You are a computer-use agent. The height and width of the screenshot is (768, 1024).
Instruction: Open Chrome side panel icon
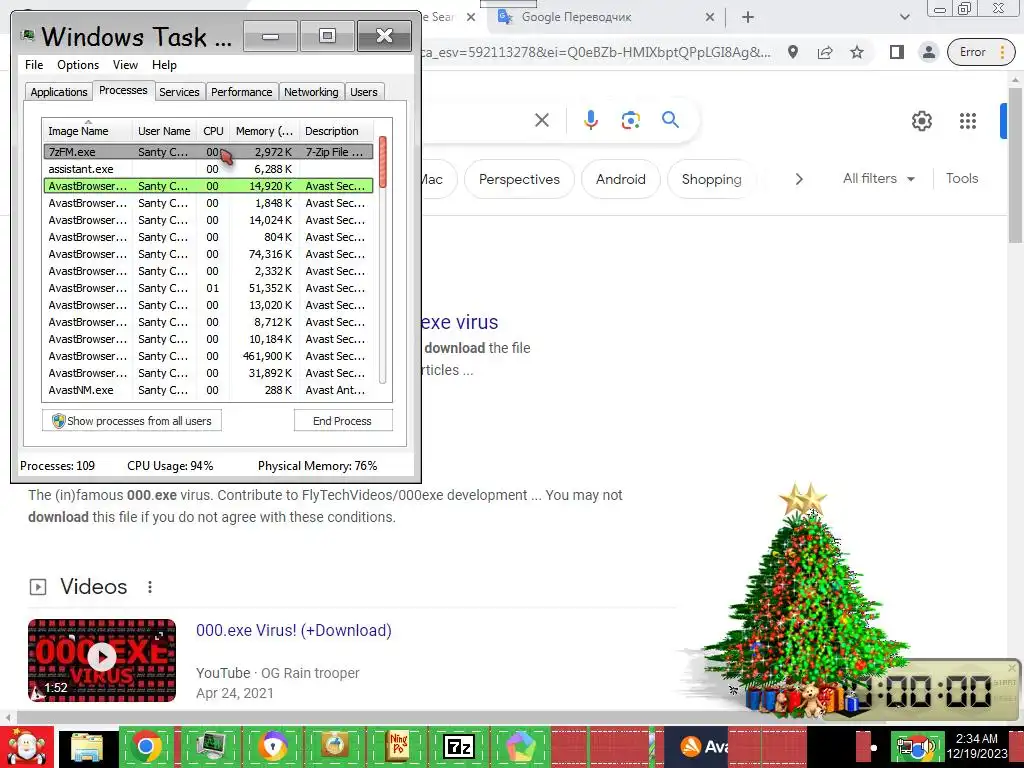tap(896, 52)
